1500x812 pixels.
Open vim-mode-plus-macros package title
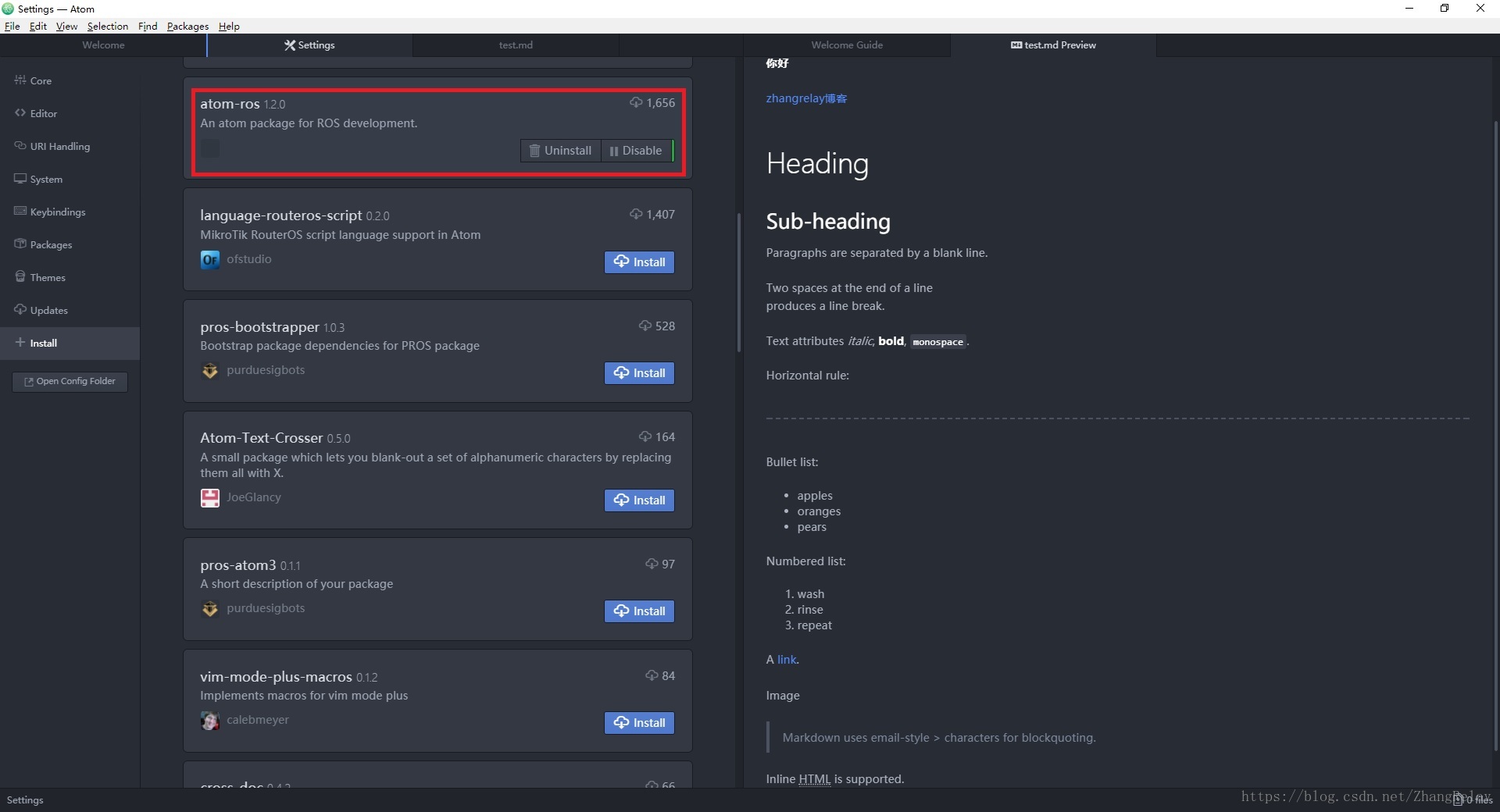click(x=276, y=677)
